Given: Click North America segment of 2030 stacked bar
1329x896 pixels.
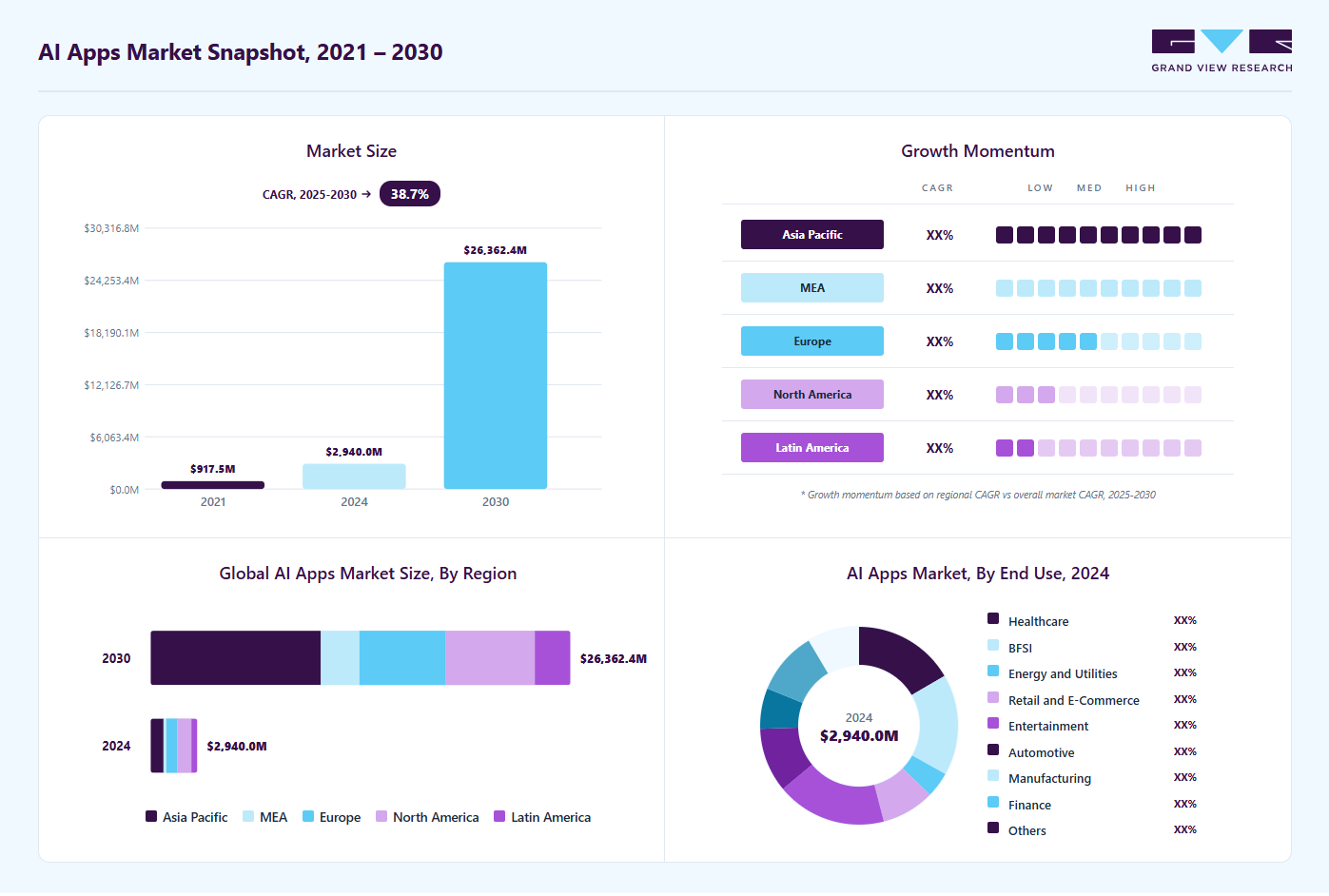Looking at the screenshot, I should pyautogui.click(x=490, y=658).
